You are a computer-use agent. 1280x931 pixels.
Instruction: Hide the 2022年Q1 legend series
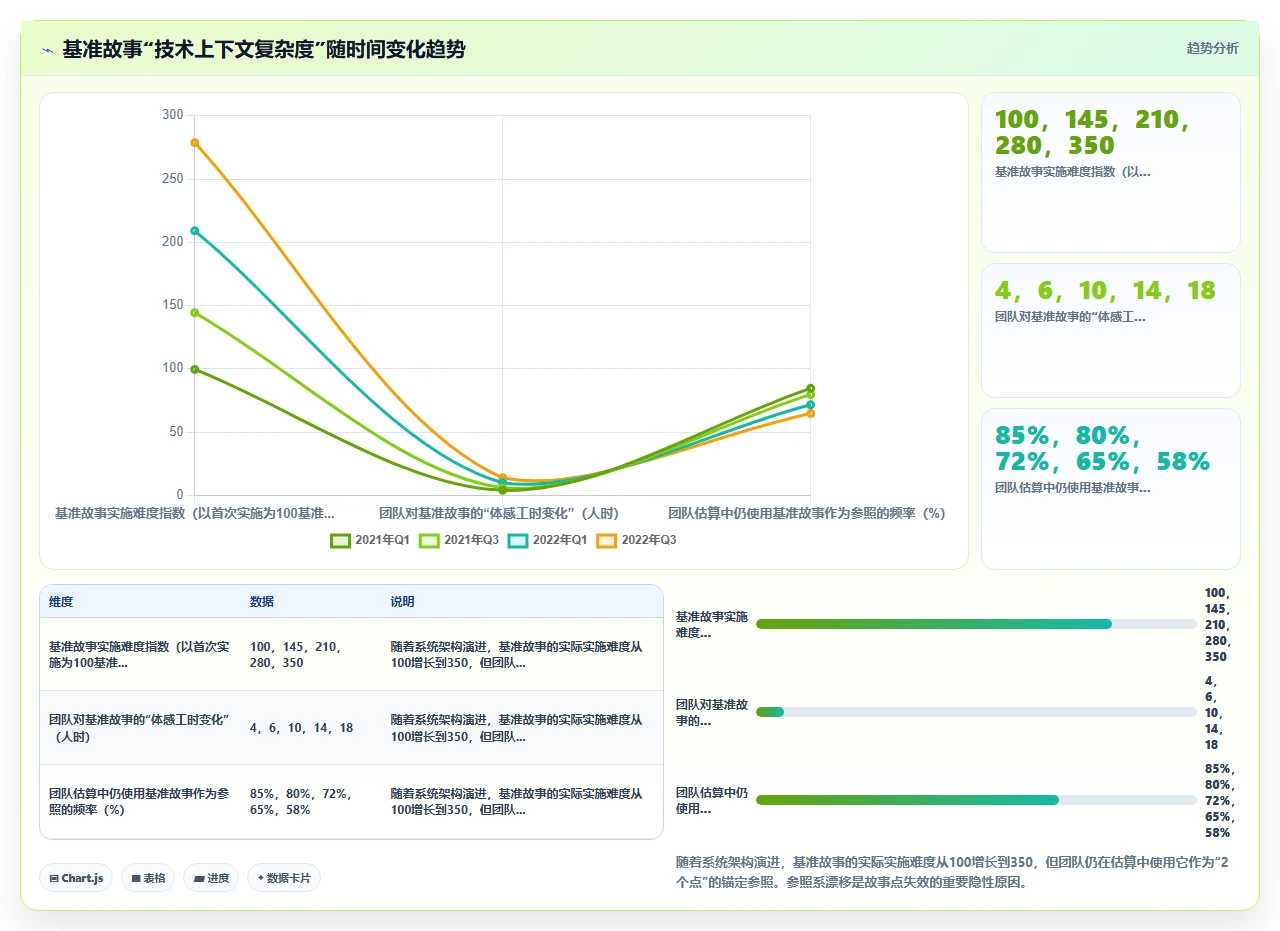pos(547,540)
